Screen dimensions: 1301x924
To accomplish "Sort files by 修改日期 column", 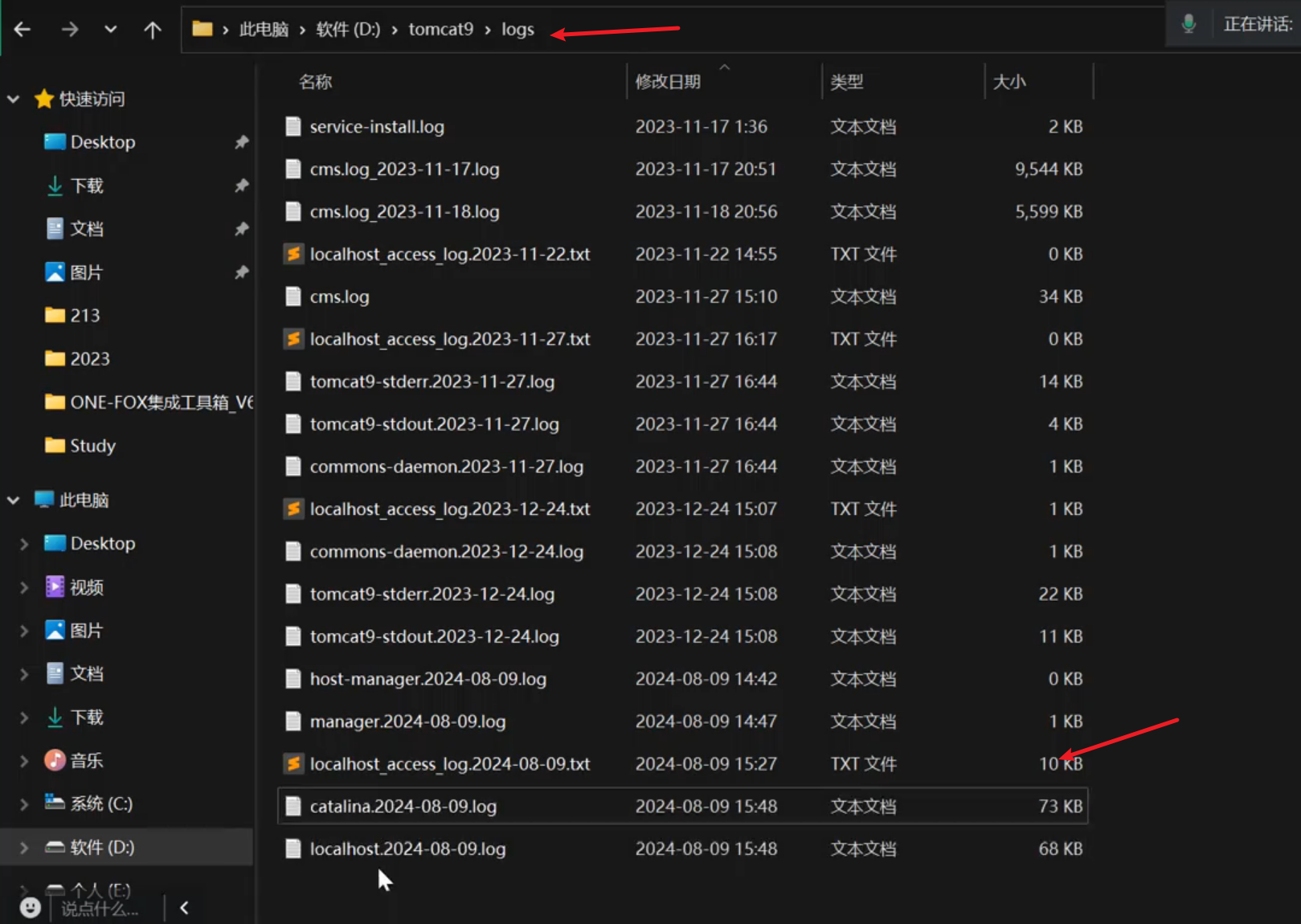I will (668, 82).
